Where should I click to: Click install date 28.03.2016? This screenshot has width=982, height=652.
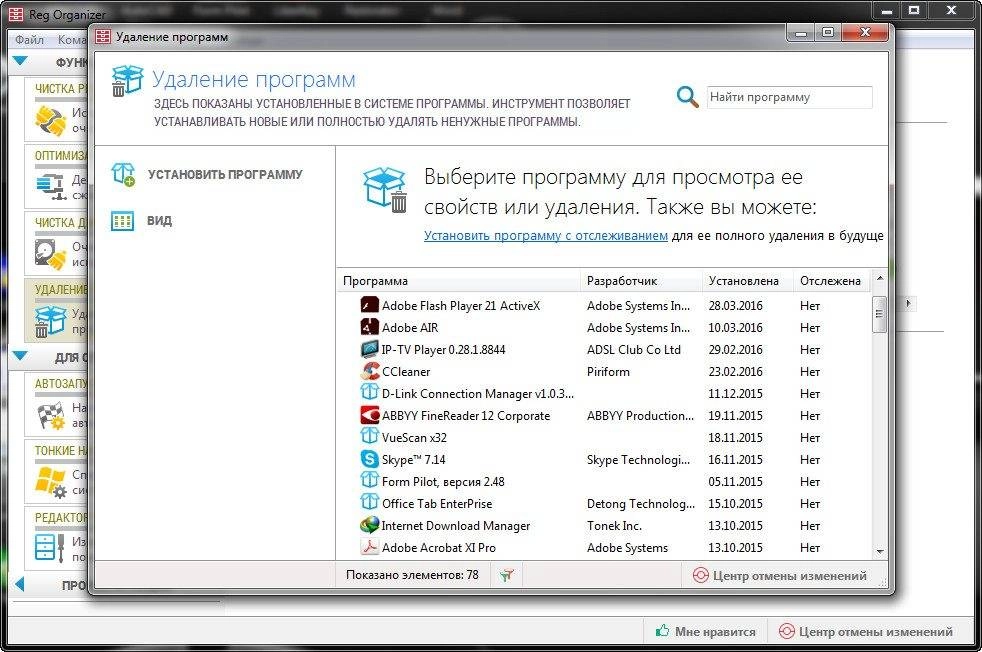[735, 306]
